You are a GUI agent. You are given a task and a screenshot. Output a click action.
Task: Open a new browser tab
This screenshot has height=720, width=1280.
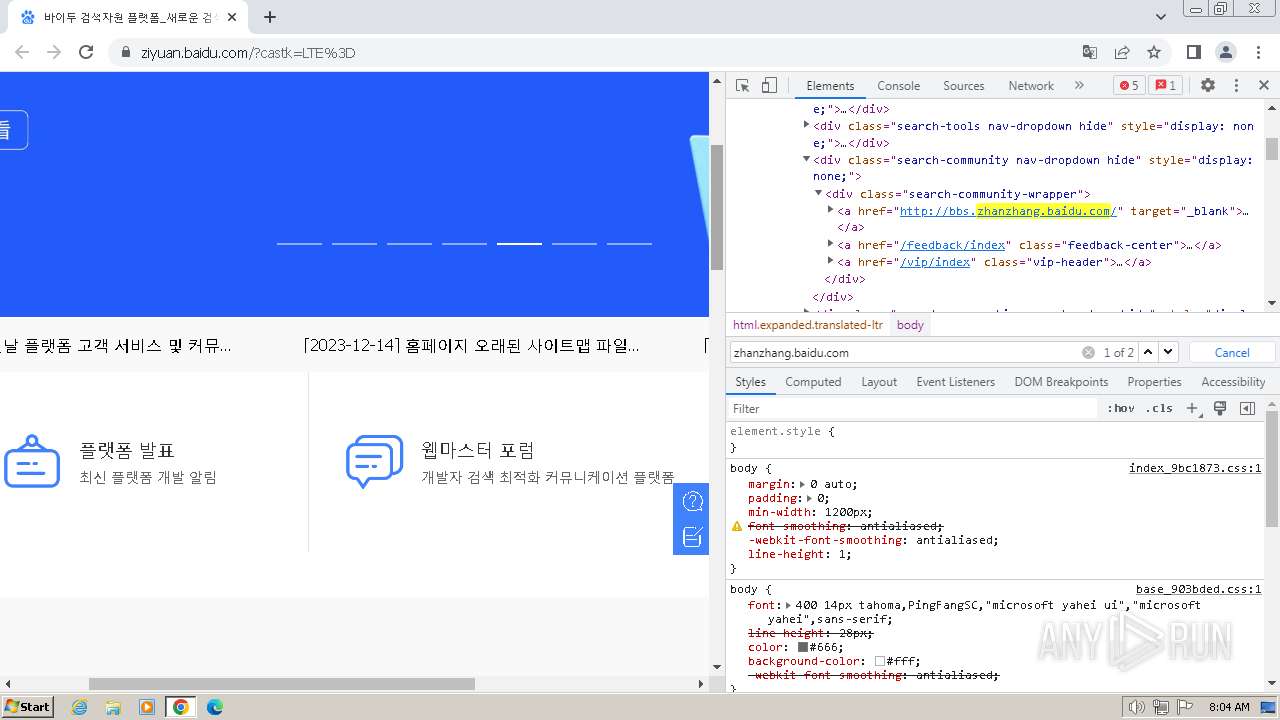coord(270,17)
